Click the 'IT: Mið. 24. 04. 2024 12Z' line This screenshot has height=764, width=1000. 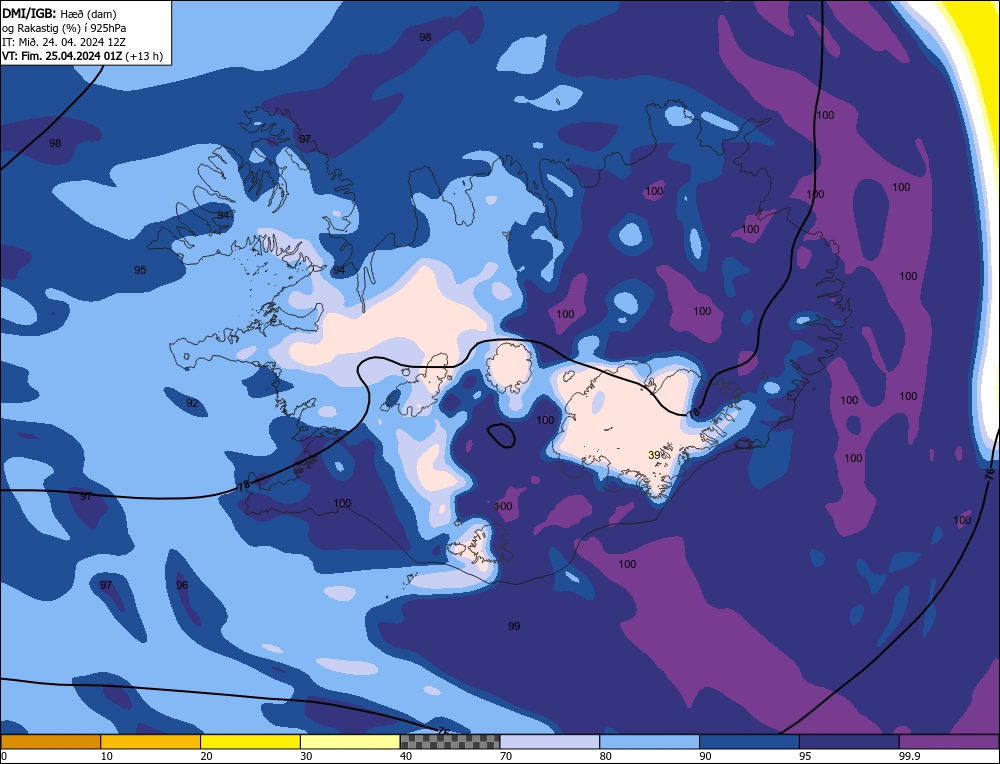(x=64, y=41)
